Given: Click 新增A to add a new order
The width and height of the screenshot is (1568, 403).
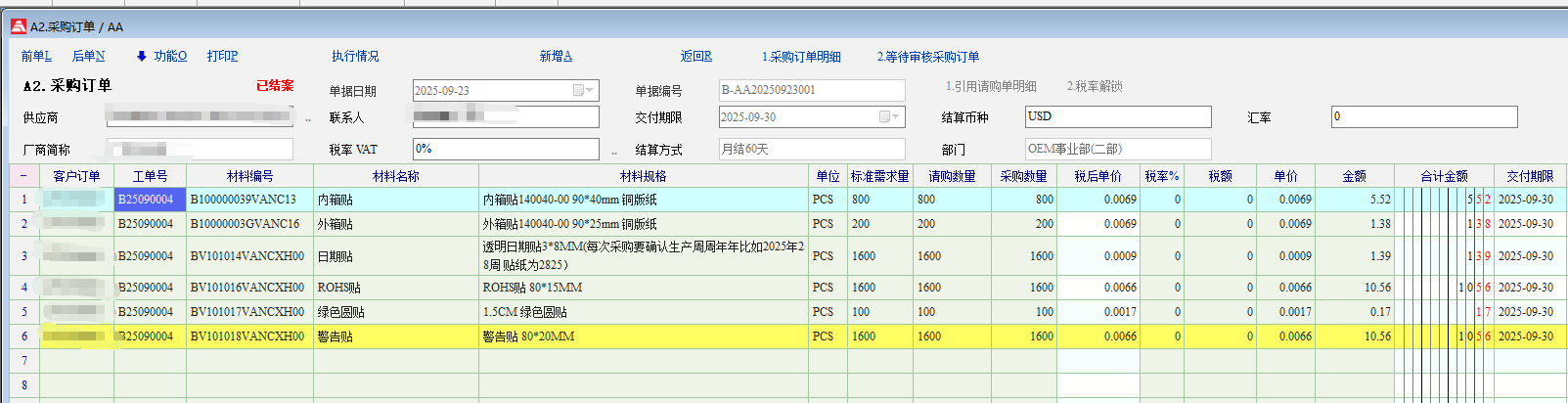Looking at the screenshot, I should pyautogui.click(x=556, y=57).
